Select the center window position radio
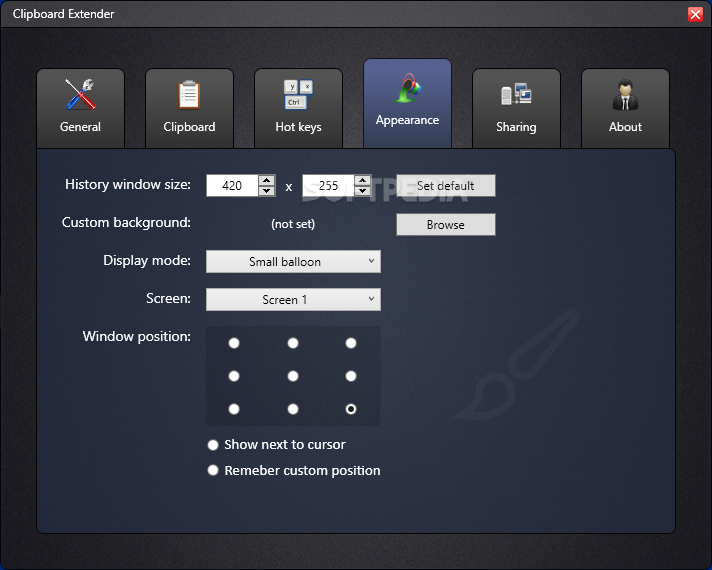This screenshot has height=570, width=712. pos(293,376)
